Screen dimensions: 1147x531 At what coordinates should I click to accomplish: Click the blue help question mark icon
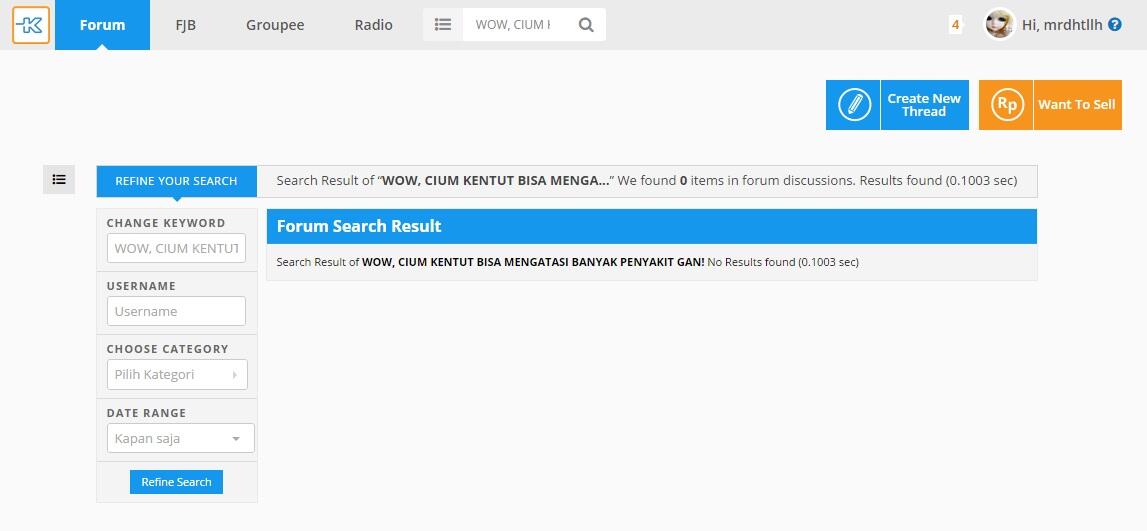click(x=1115, y=24)
